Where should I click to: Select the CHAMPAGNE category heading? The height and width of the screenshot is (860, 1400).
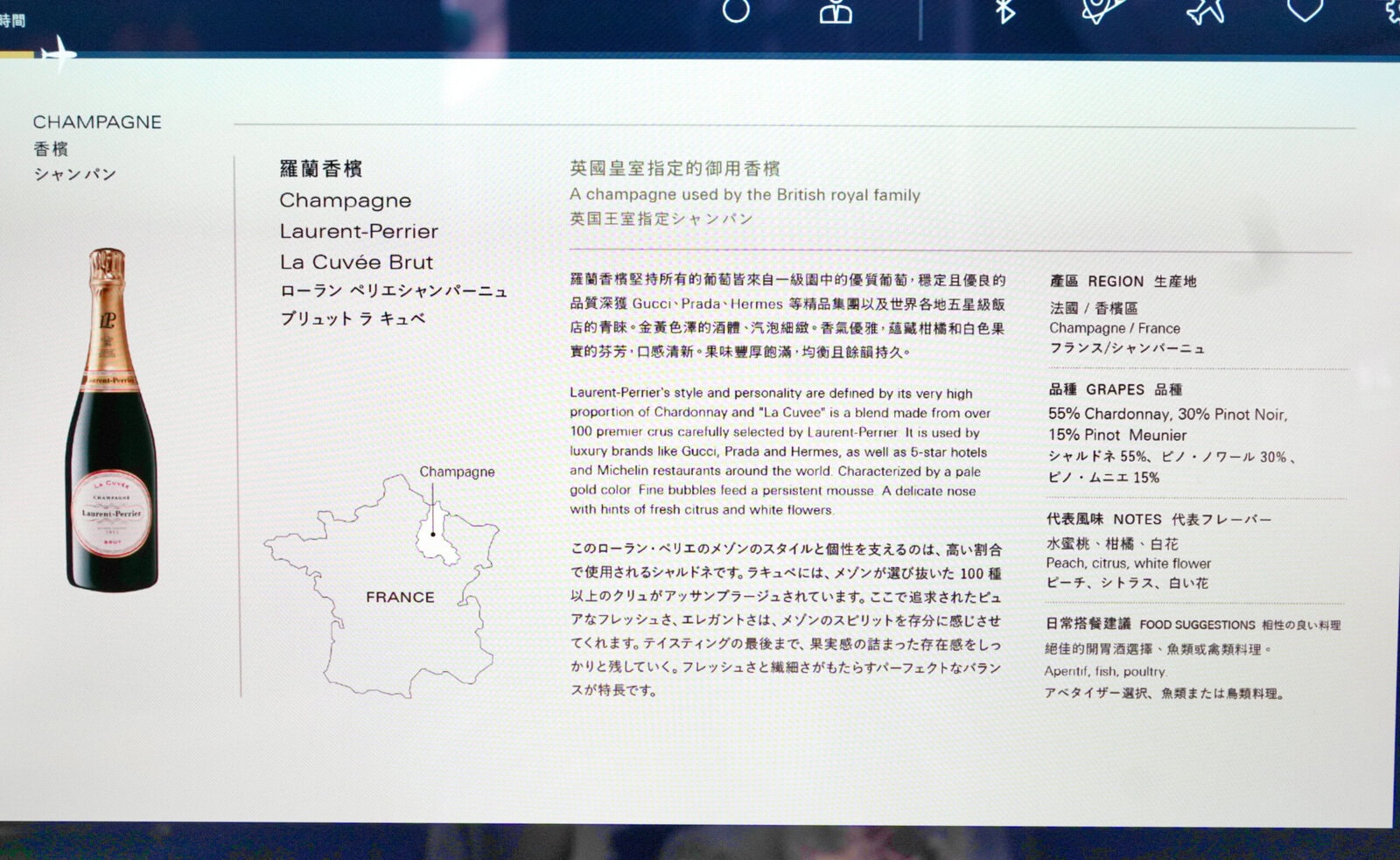97,122
